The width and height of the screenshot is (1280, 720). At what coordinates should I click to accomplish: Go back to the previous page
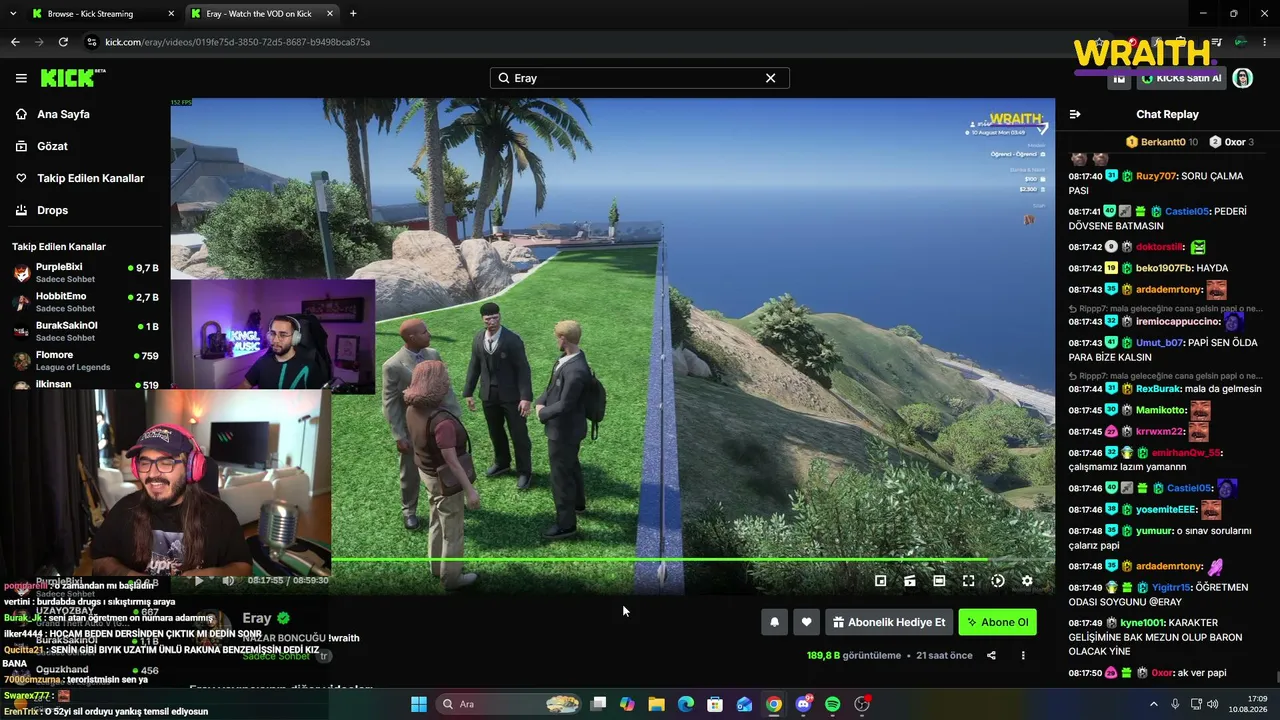(15, 42)
